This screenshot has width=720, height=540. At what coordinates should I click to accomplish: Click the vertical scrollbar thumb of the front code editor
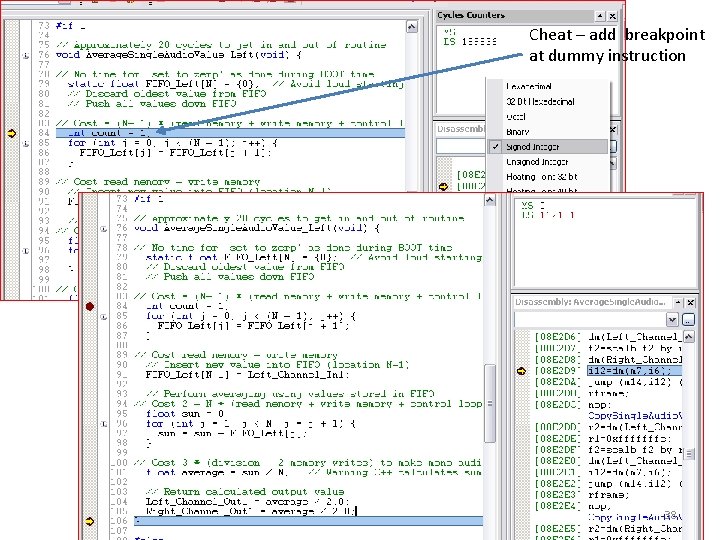(490, 403)
